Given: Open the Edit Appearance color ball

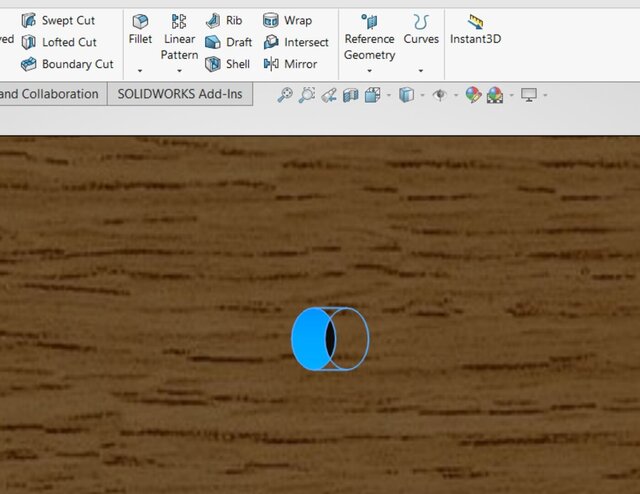Looking at the screenshot, I should click(473, 95).
